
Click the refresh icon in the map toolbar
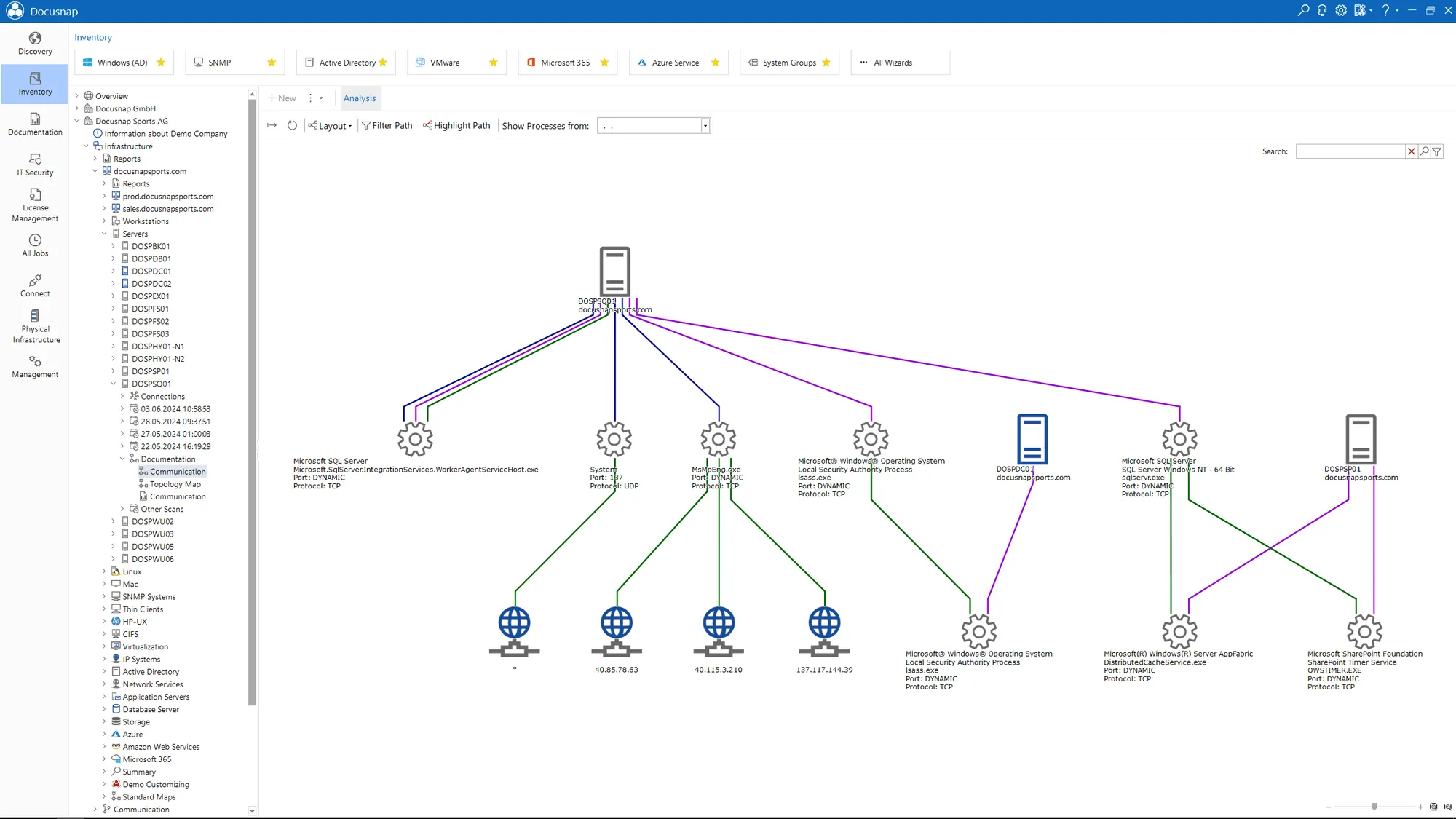point(292,125)
